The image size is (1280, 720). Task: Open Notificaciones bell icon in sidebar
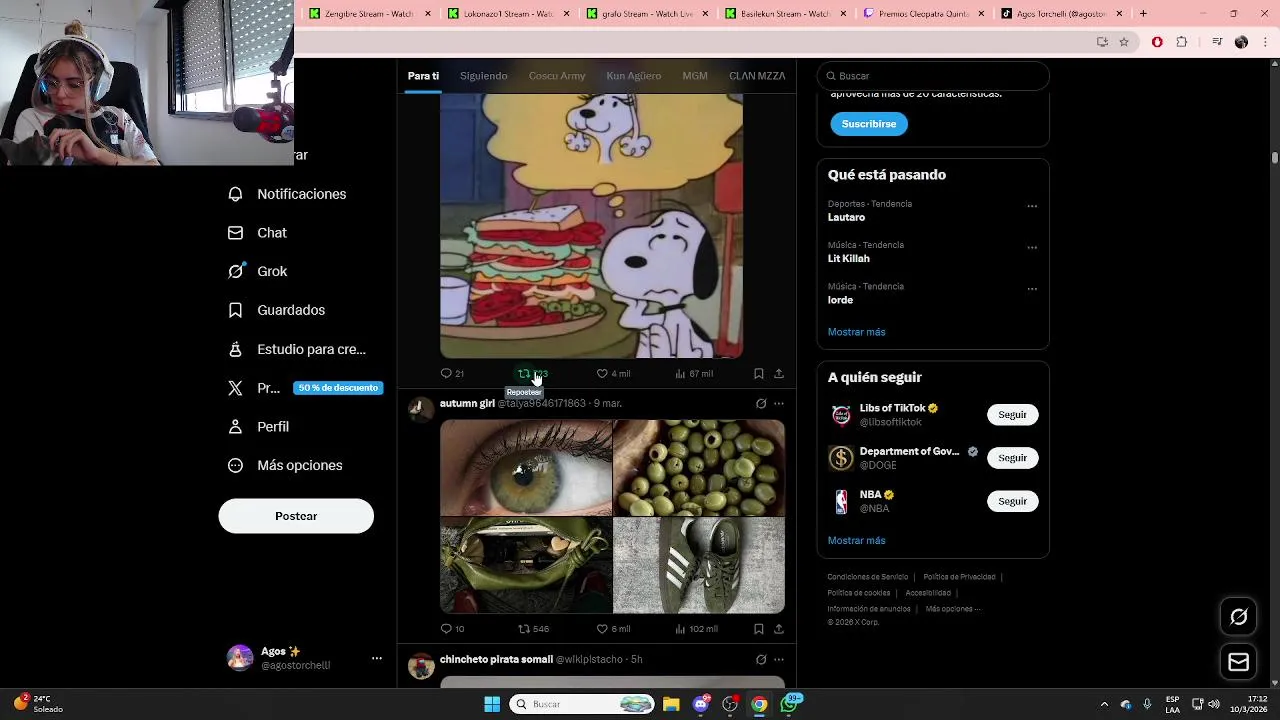click(x=235, y=194)
